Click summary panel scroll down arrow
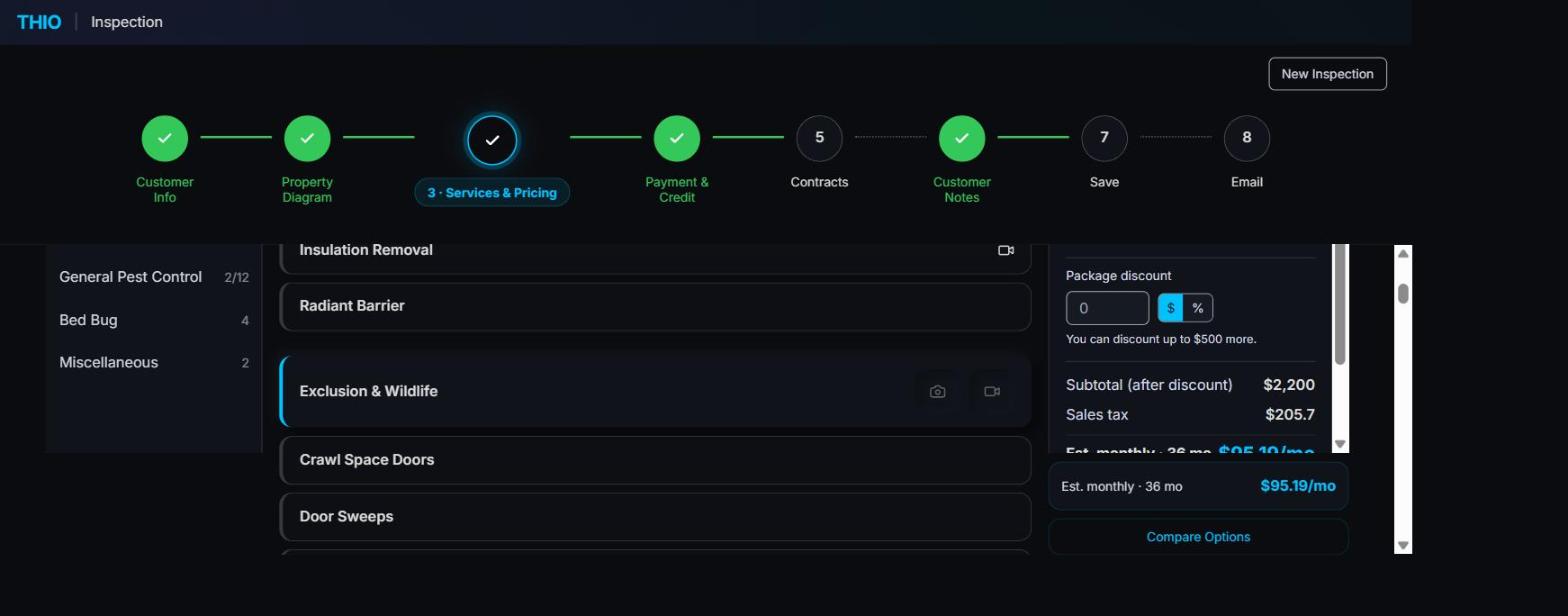1568x616 pixels. pyautogui.click(x=1340, y=444)
